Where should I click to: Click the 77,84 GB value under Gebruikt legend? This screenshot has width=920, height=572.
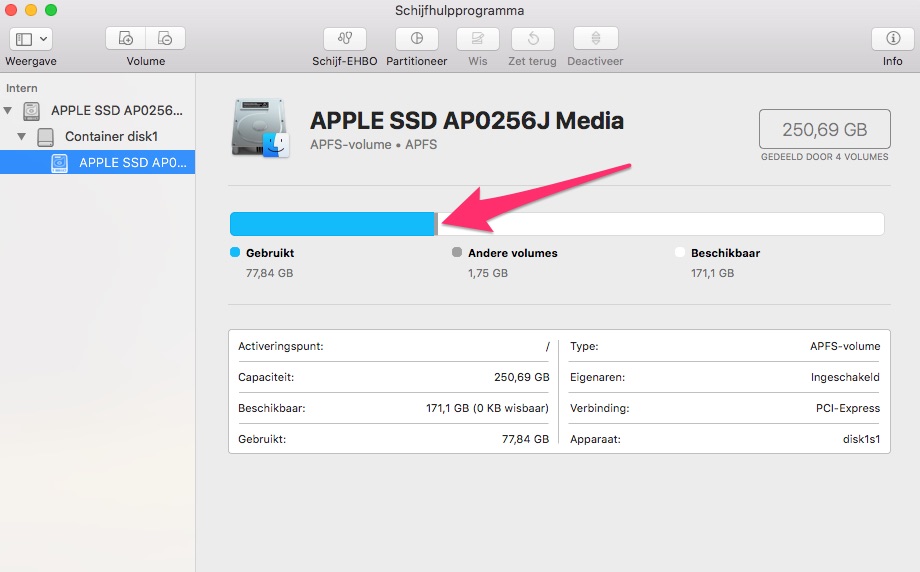[x=269, y=273]
